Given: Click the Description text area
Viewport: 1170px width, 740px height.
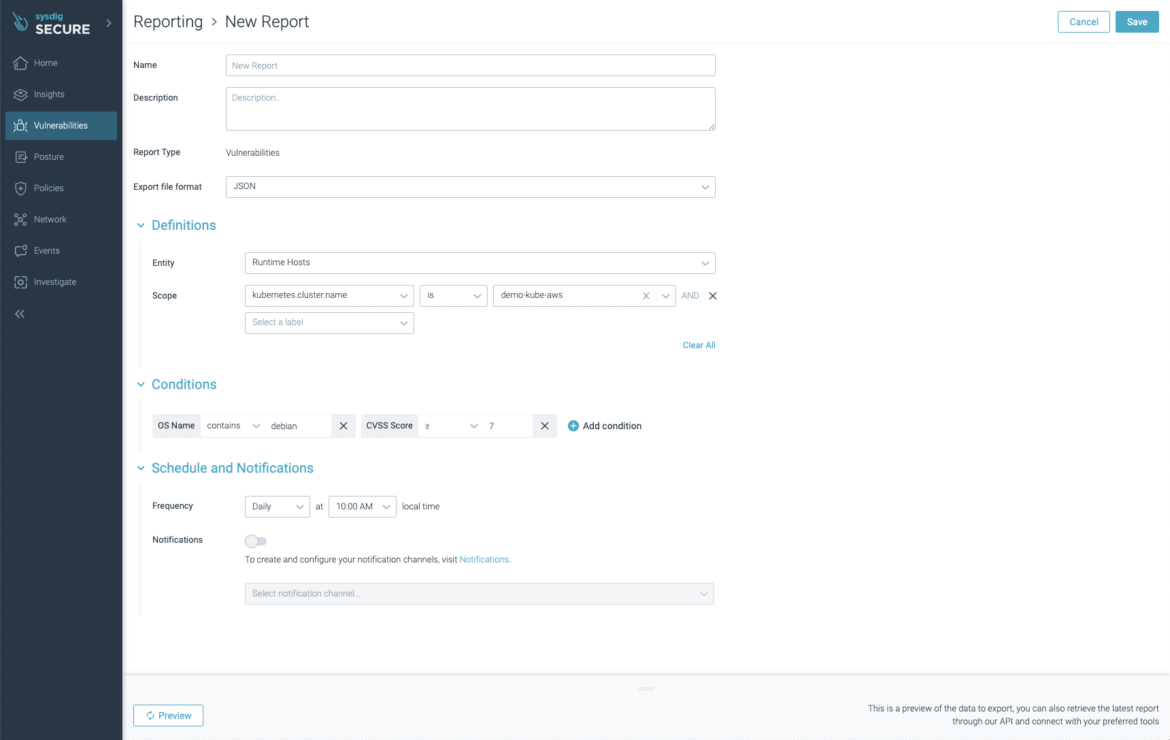Looking at the screenshot, I should click(x=470, y=109).
